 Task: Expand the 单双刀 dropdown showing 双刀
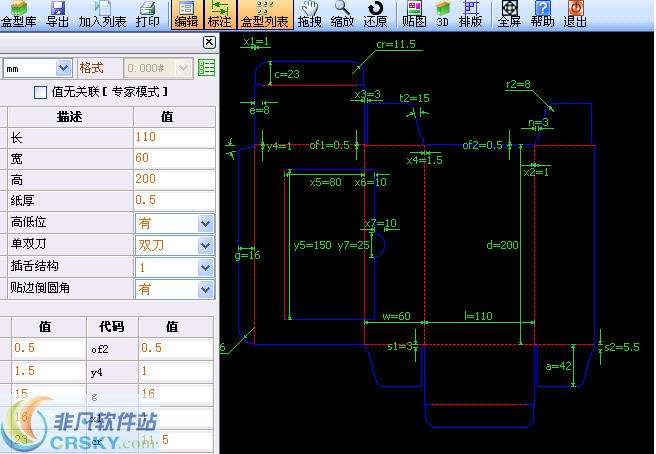tap(205, 245)
